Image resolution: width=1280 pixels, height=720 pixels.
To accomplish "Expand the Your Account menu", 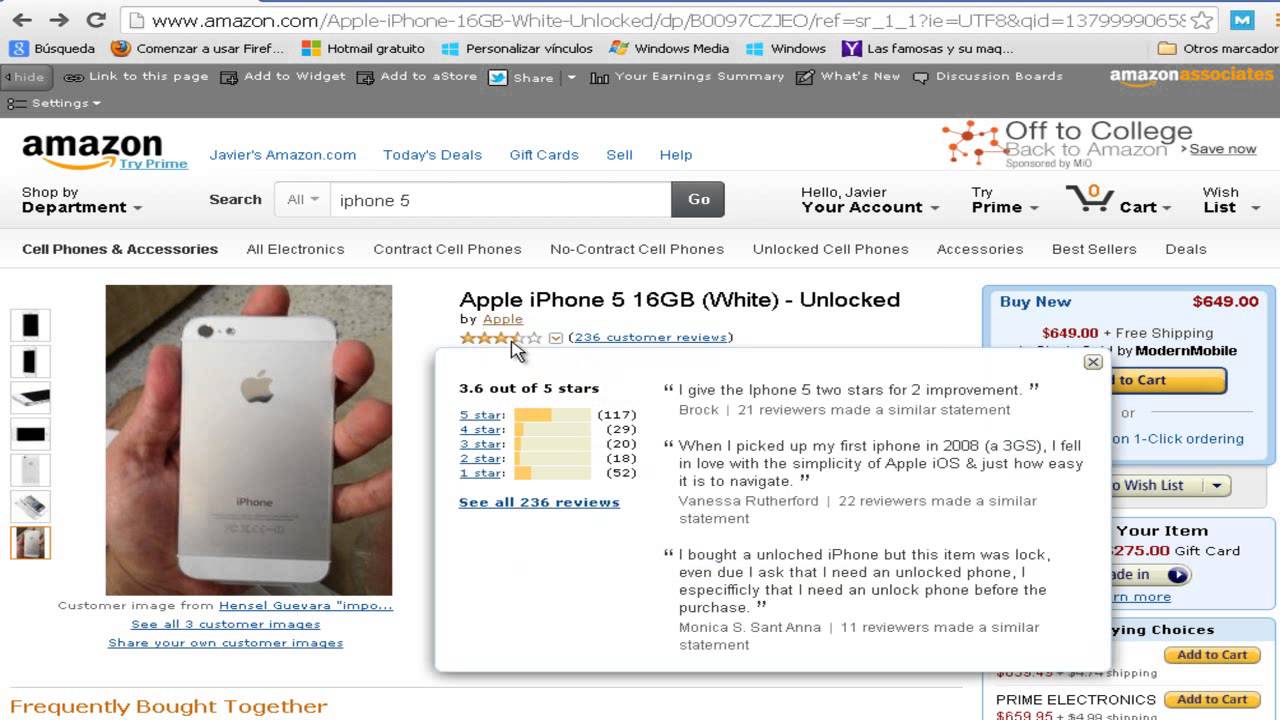I will [870, 207].
